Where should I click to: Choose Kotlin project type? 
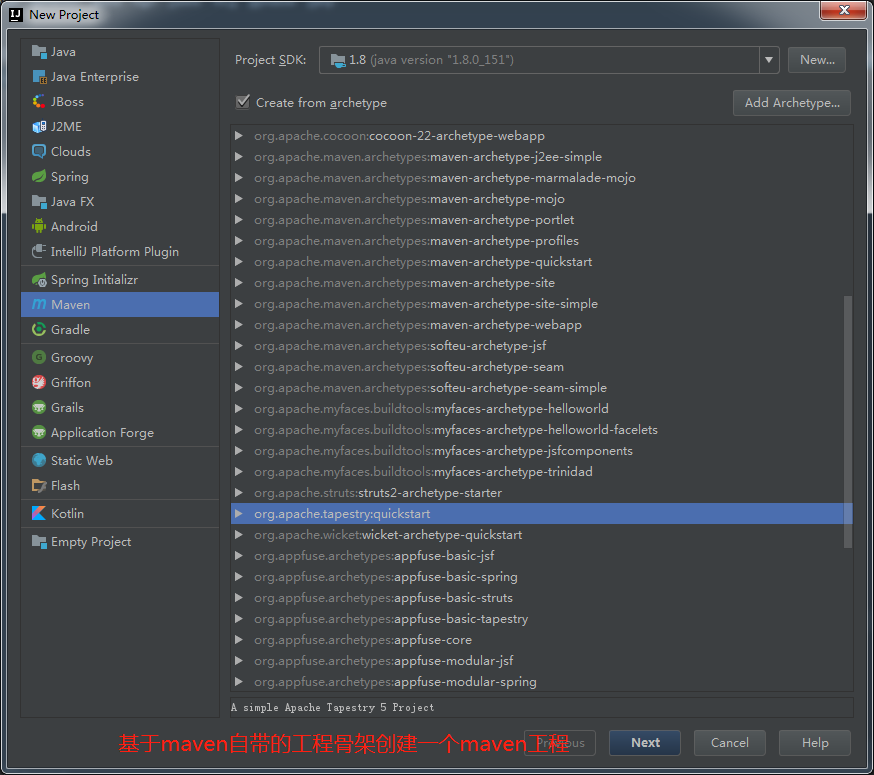[120, 514]
